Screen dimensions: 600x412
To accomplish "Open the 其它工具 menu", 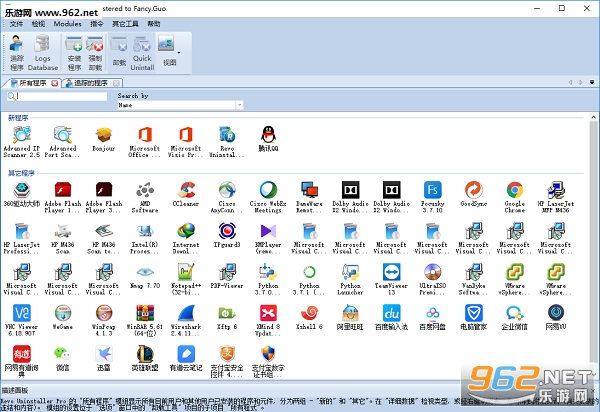I will (125, 24).
